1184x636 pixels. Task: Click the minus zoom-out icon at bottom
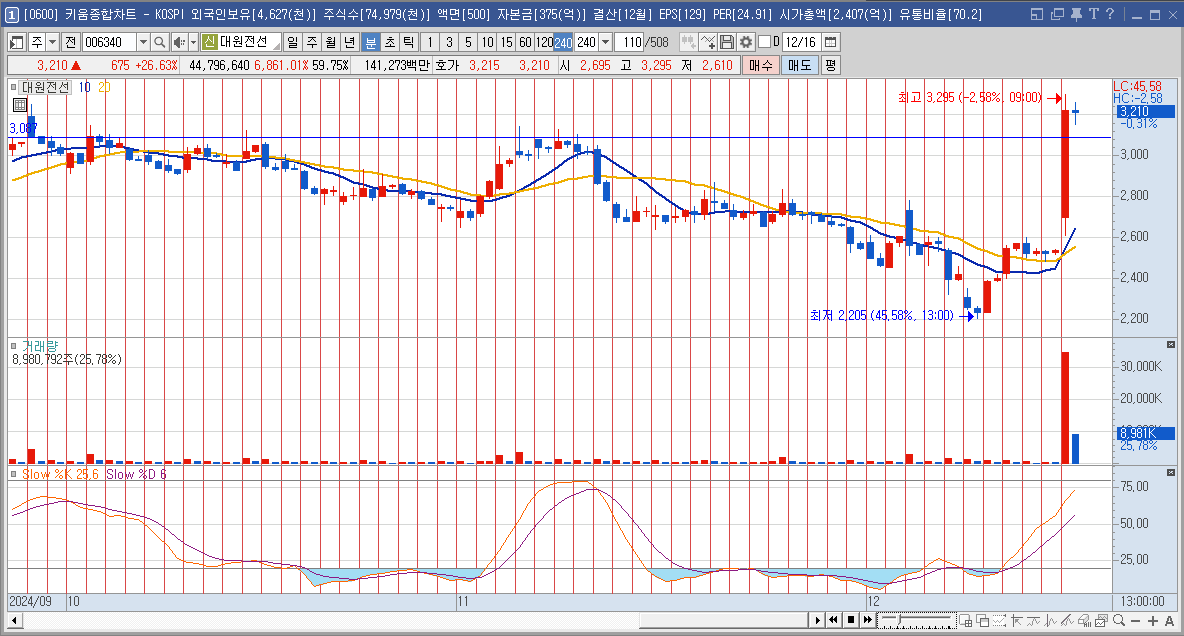[x=1136, y=620]
